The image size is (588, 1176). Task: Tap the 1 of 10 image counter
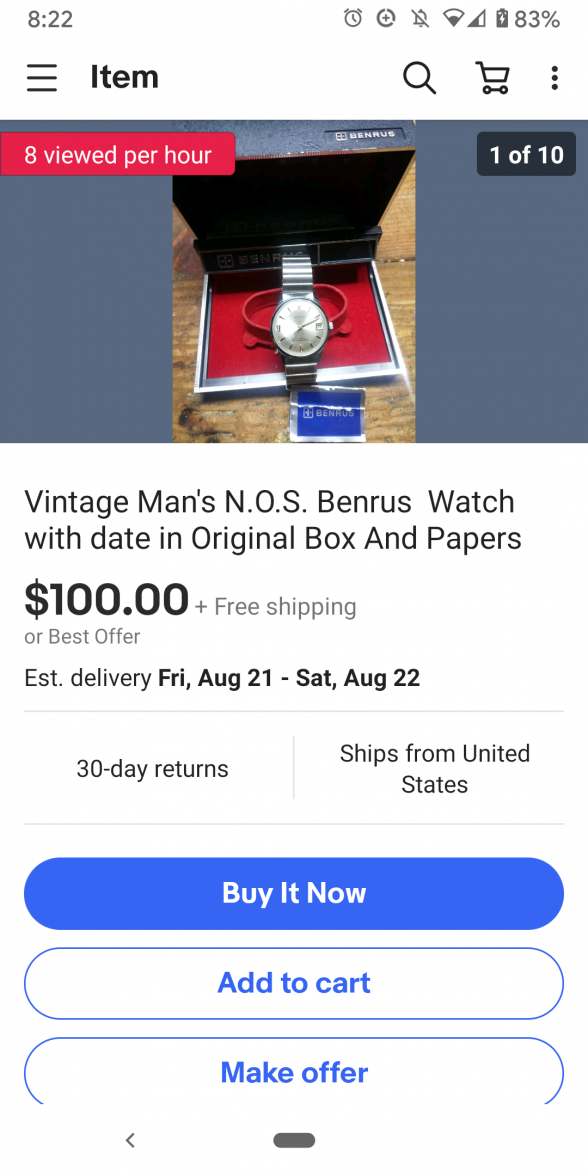coord(526,154)
